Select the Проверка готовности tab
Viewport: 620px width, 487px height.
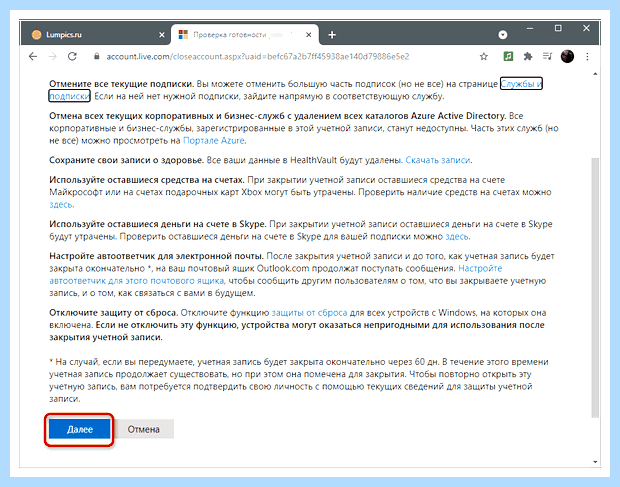pyautogui.click(x=245, y=35)
